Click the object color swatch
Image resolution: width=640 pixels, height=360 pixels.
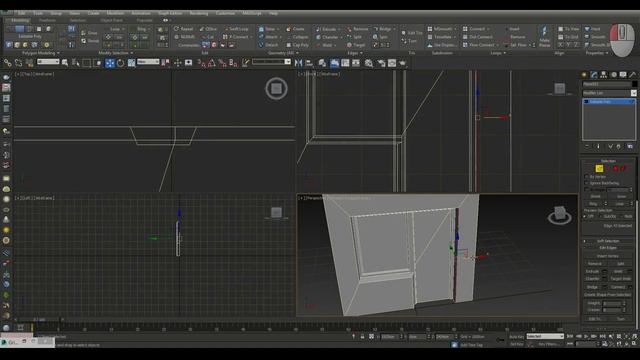(634, 84)
